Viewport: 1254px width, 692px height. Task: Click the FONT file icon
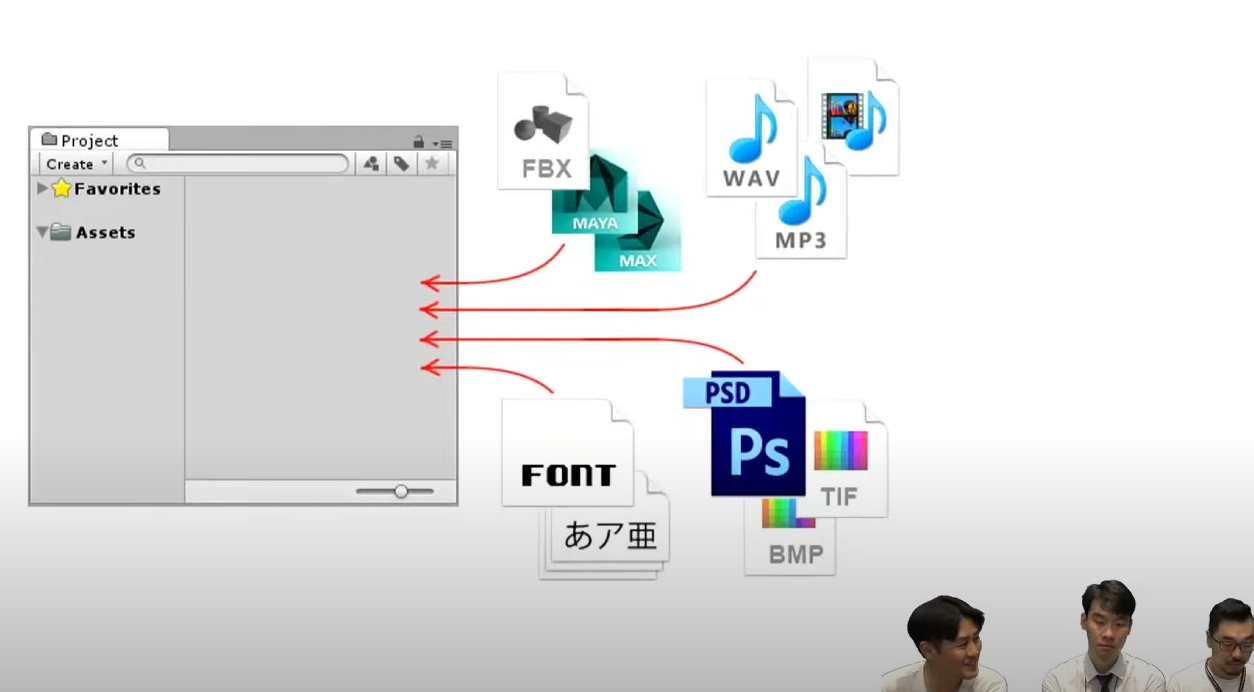(x=568, y=452)
